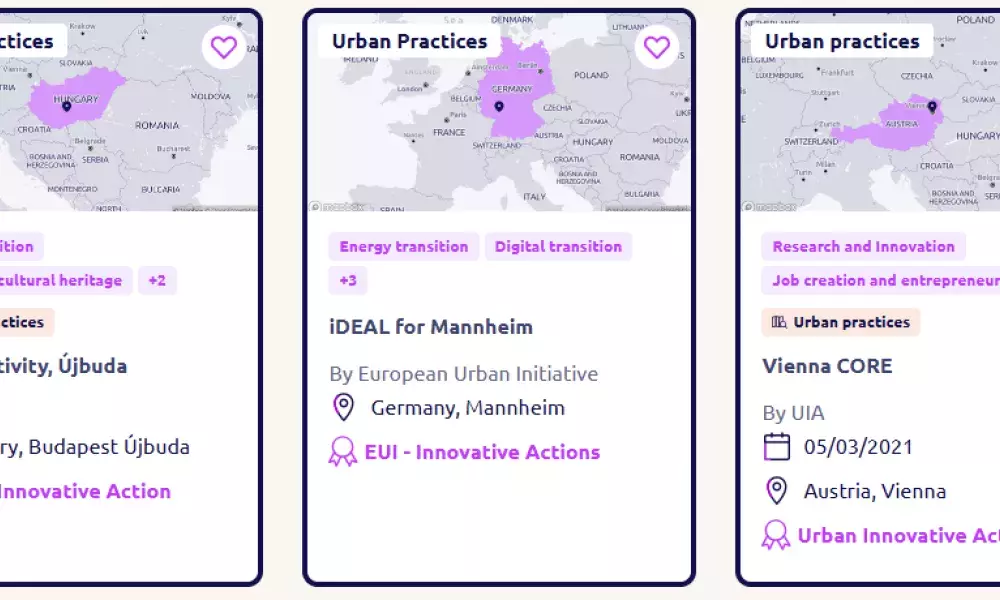Open the iDEAL for Mannheim title link
The width and height of the screenshot is (1000, 600).
(431, 327)
